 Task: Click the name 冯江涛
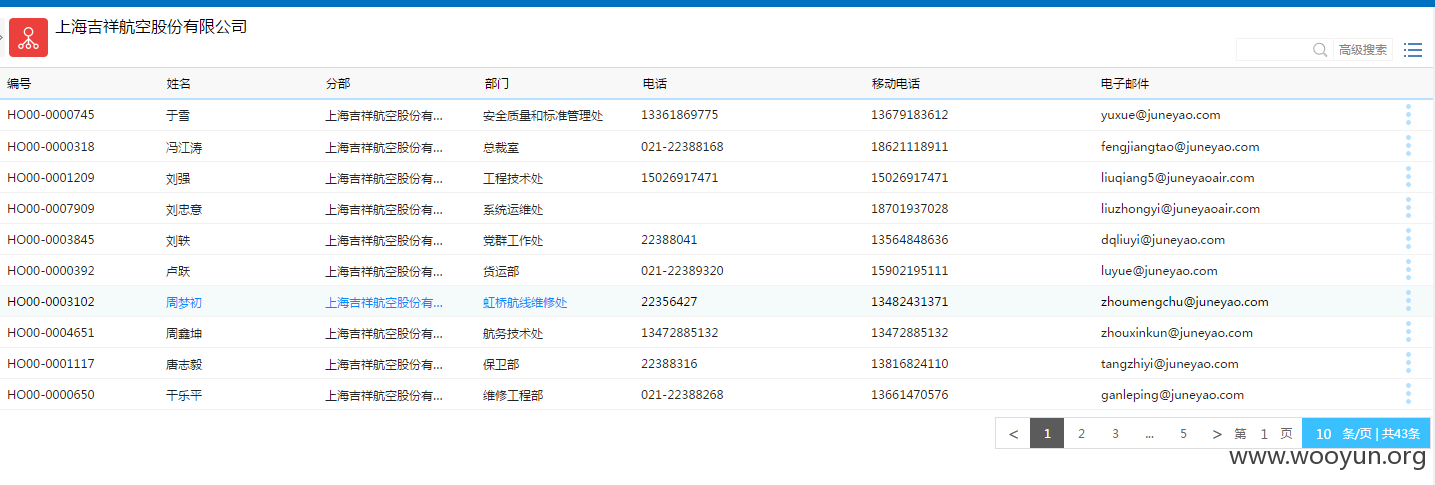click(184, 147)
